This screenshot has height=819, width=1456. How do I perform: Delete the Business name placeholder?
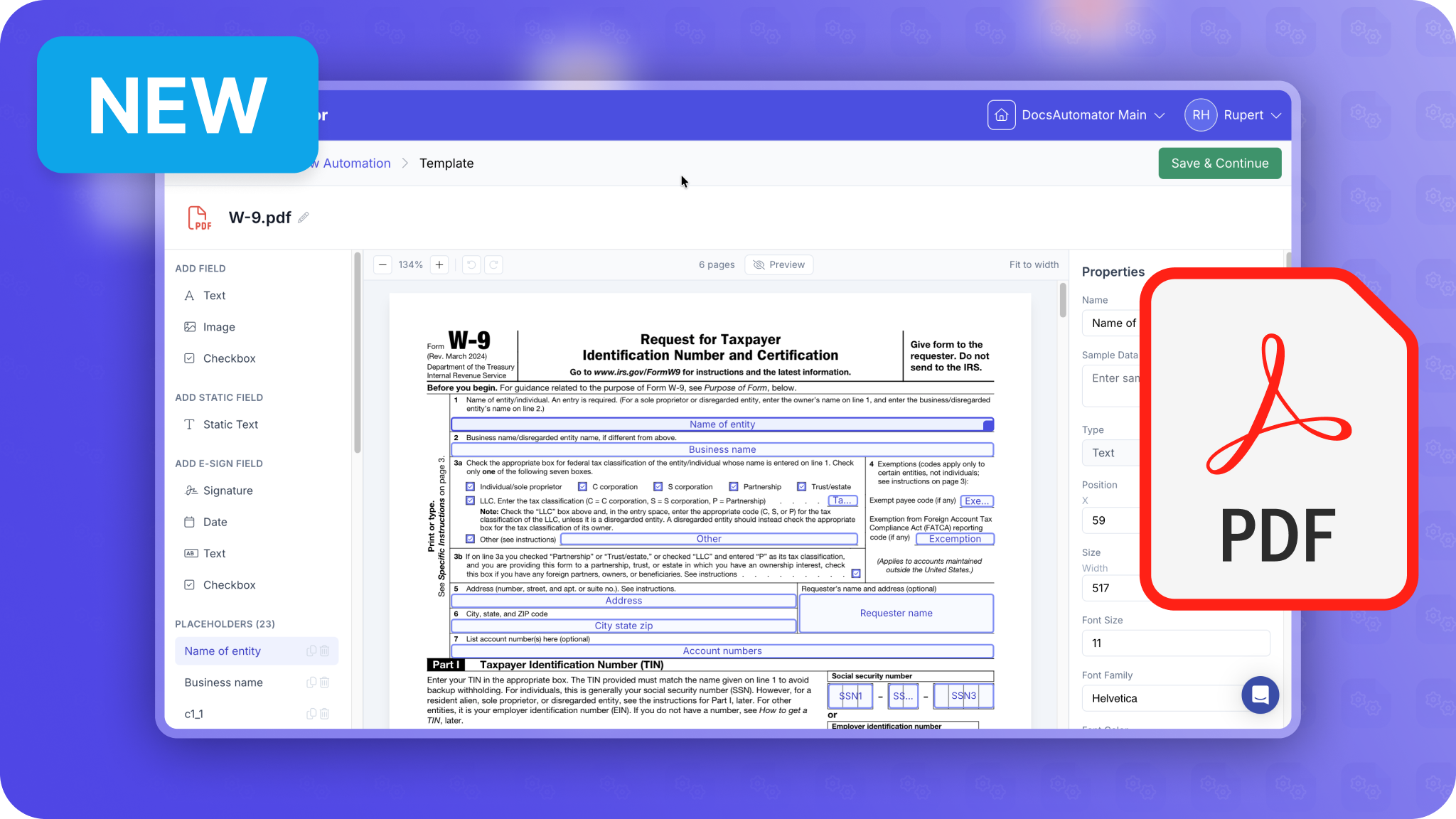tap(325, 682)
